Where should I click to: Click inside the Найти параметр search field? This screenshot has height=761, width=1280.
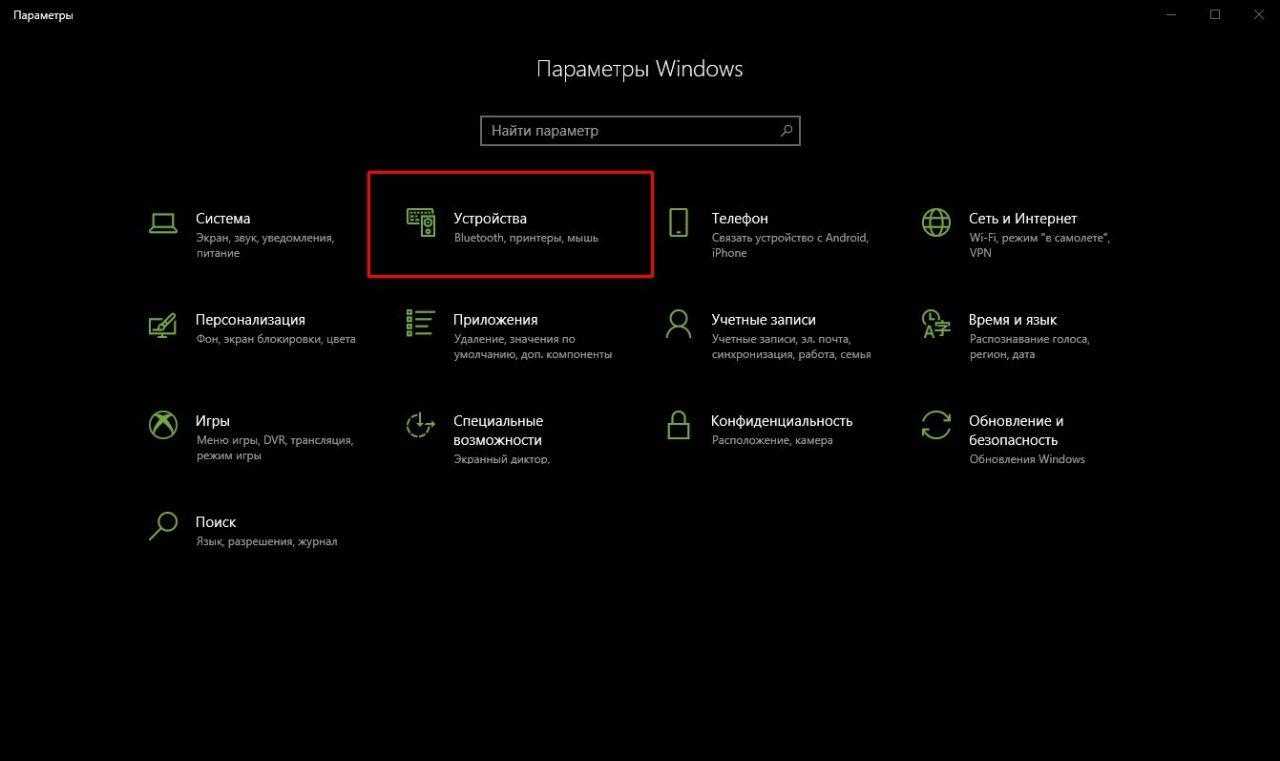point(630,131)
